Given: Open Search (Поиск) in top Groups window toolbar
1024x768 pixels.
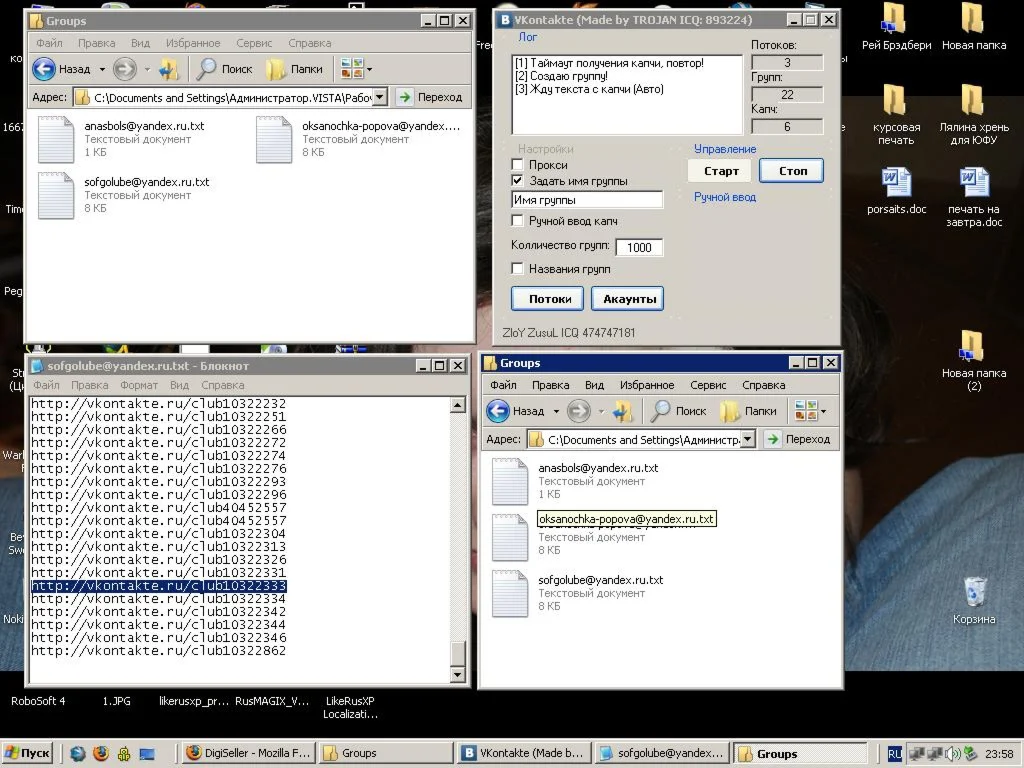Looking at the screenshot, I should click(x=225, y=69).
